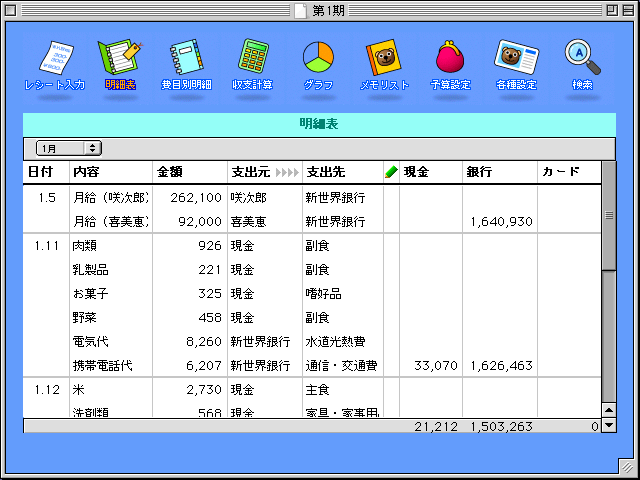Click the scroll down arrow
Viewport: 640px width, 480px height.
click(609, 425)
